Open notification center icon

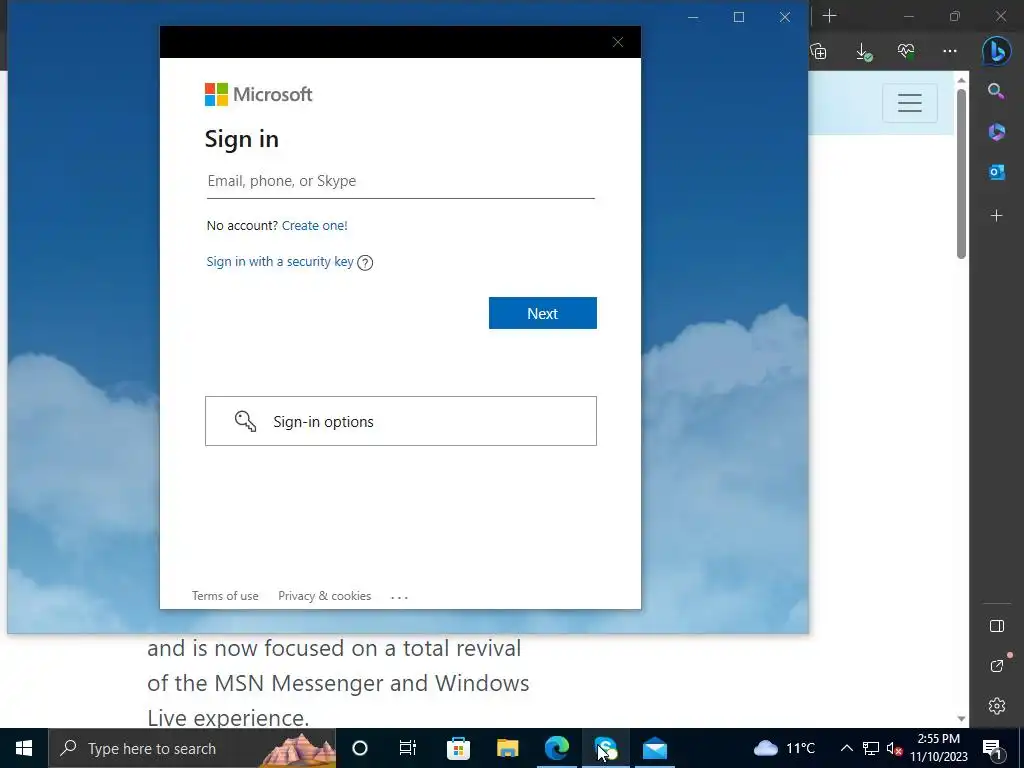[x=993, y=748]
